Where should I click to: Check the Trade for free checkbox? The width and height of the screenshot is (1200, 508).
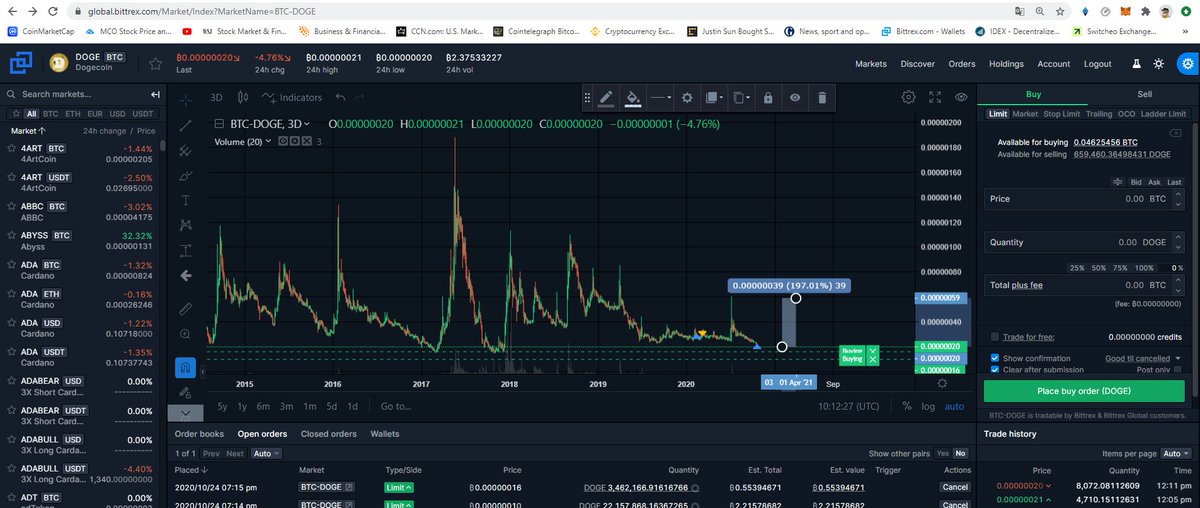coord(994,337)
